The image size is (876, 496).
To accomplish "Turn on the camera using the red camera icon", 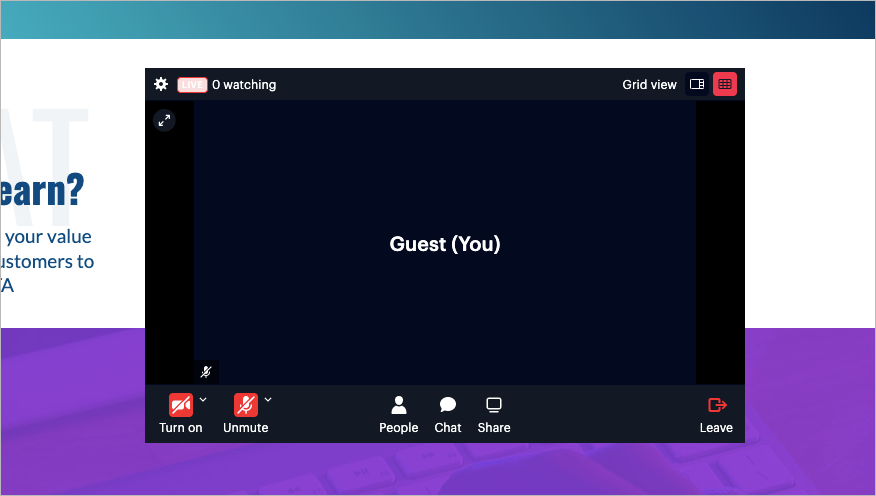I will [x=180, y=405].
